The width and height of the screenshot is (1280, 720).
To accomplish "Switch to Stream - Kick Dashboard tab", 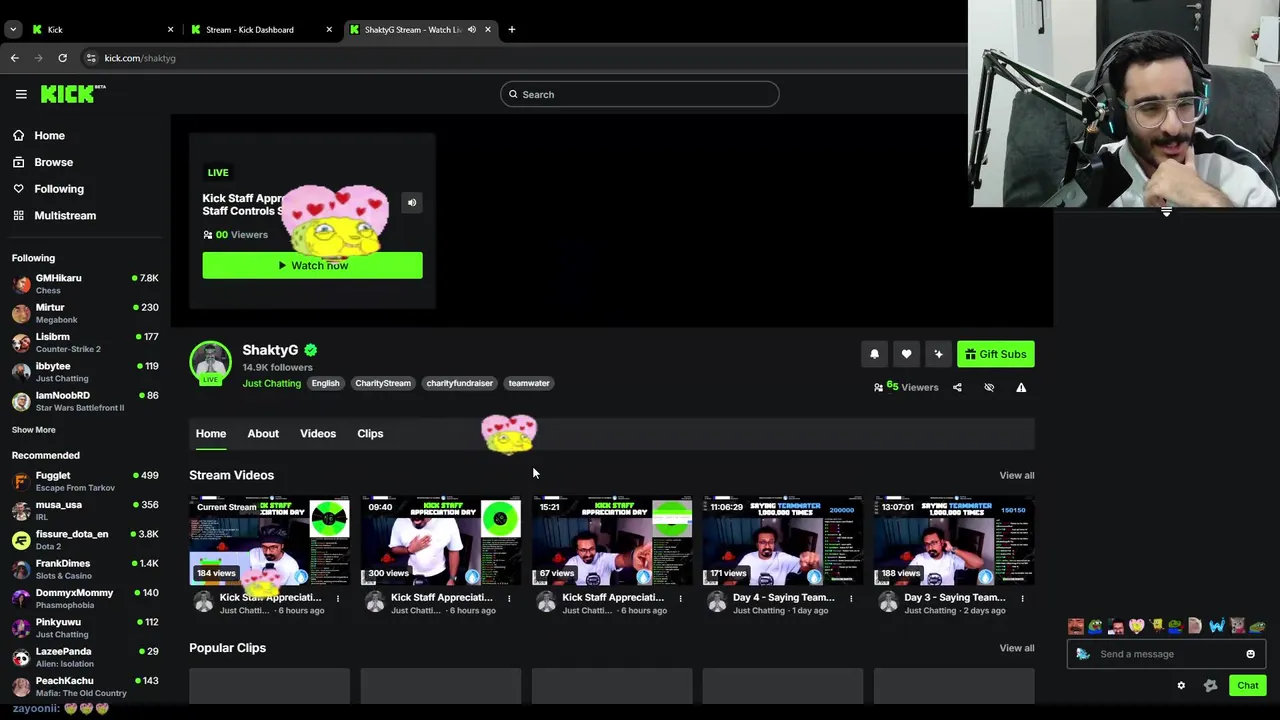I will [260, 29].
